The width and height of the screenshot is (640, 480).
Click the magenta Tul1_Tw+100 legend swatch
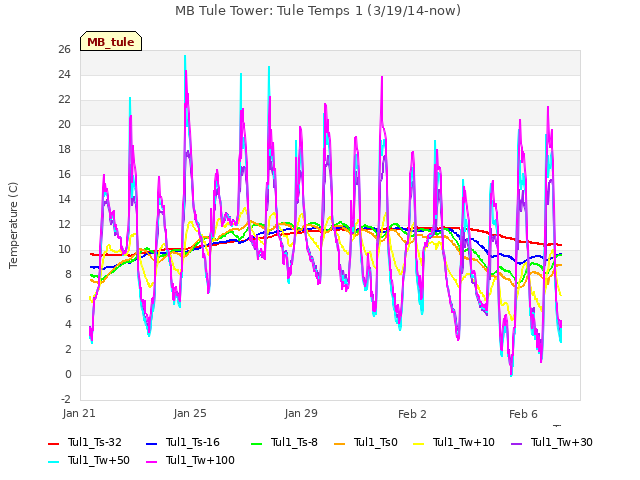pos(151,461)
